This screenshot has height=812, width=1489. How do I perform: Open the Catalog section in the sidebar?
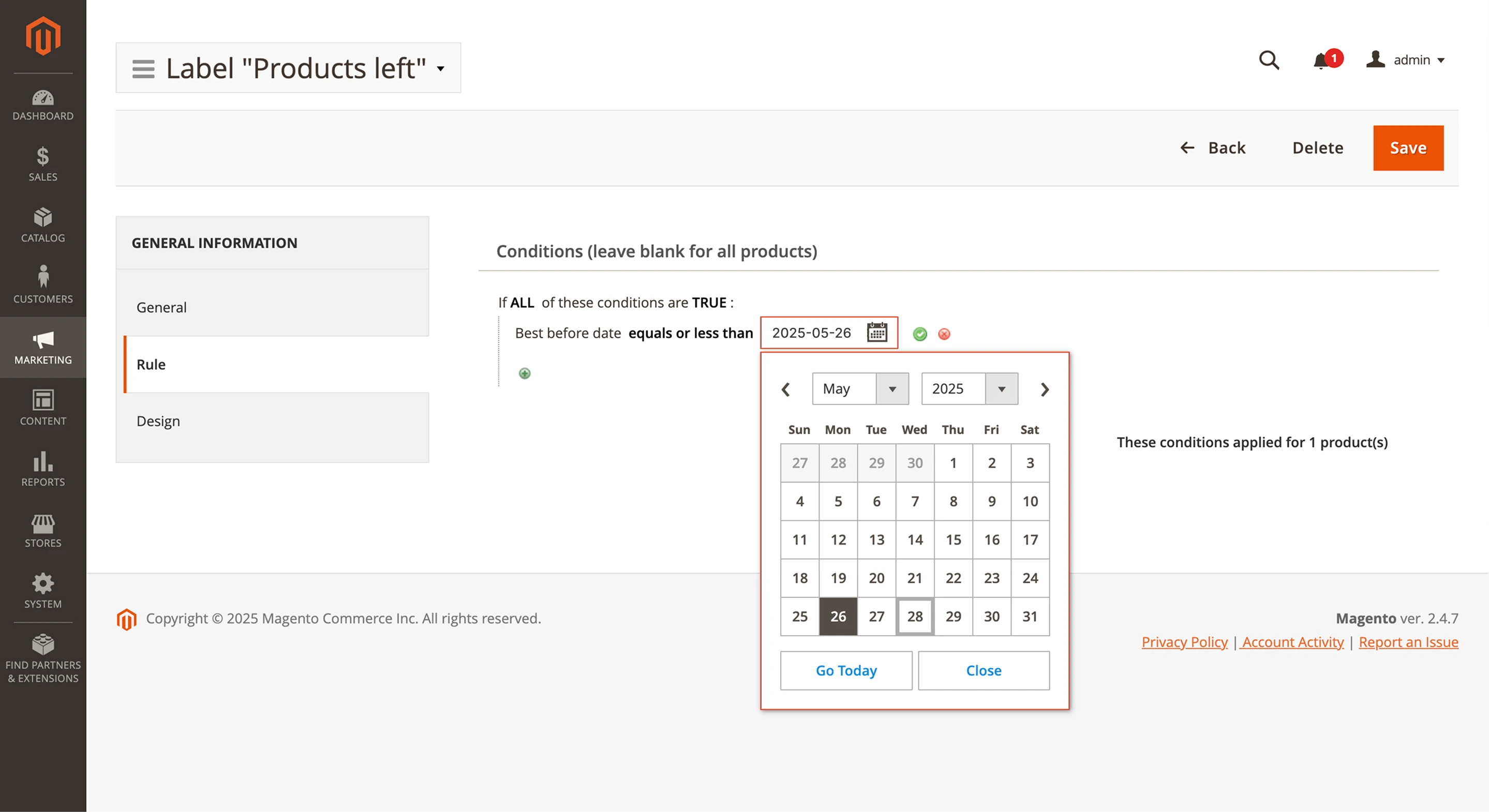click(x=43, y=225)
